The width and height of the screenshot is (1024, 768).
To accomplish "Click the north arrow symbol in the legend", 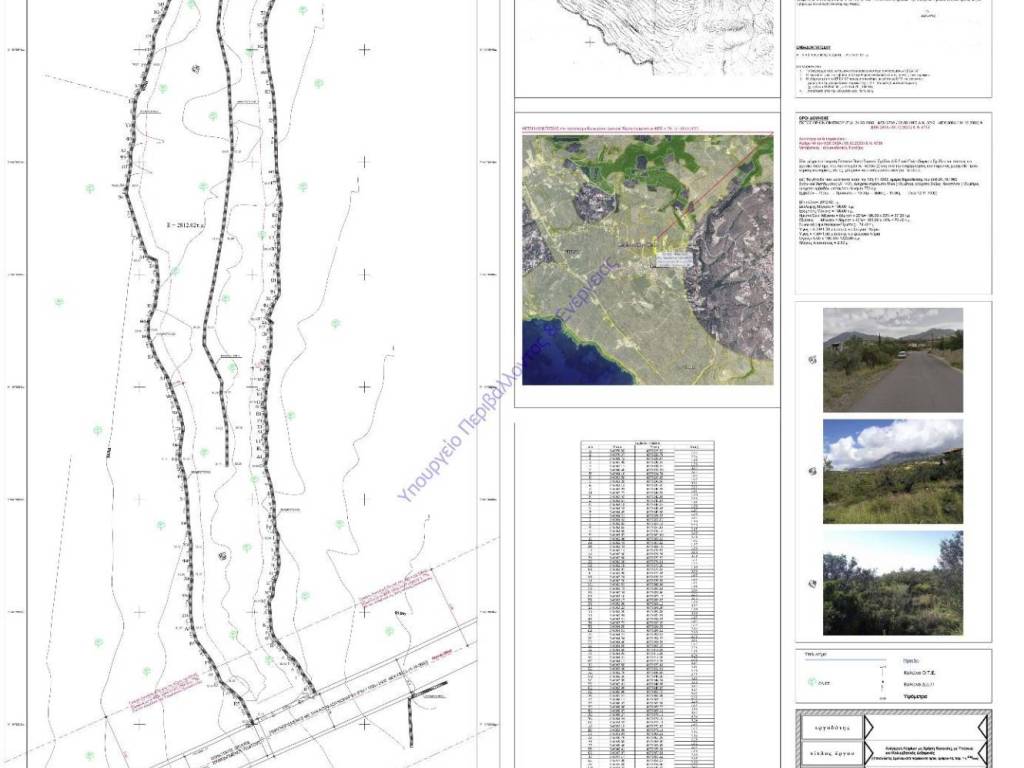I will pyautogui.click(x=884, y=691).
